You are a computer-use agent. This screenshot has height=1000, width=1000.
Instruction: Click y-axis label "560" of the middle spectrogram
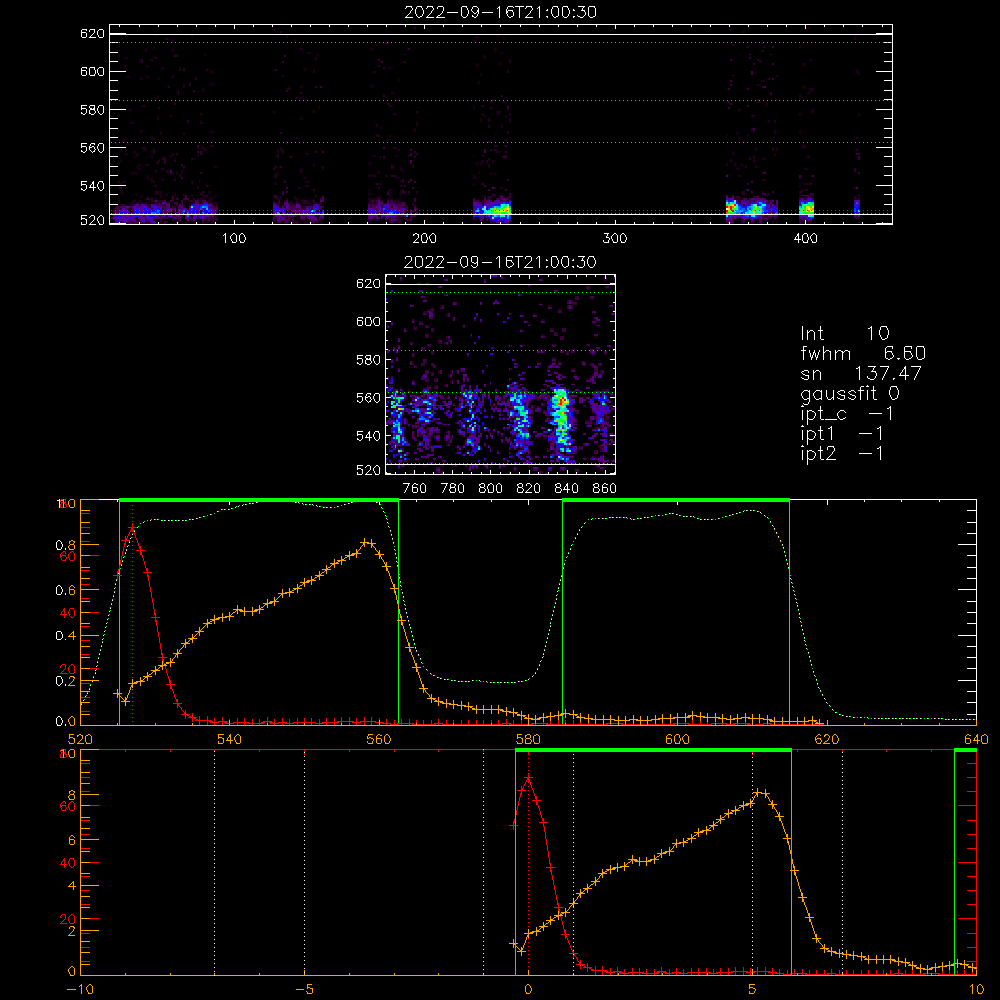369,397
